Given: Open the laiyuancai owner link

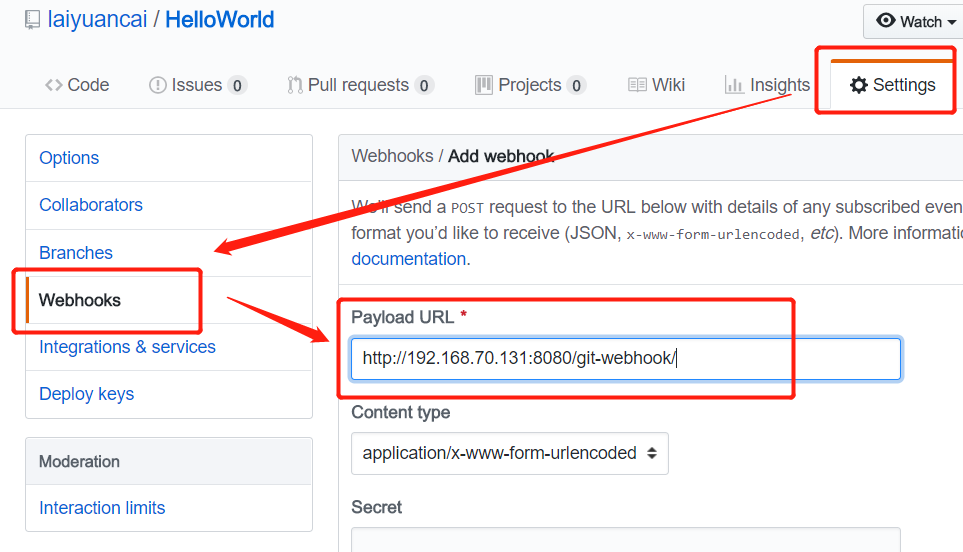Looking at the screenshot, I should (x=96, y=20).
